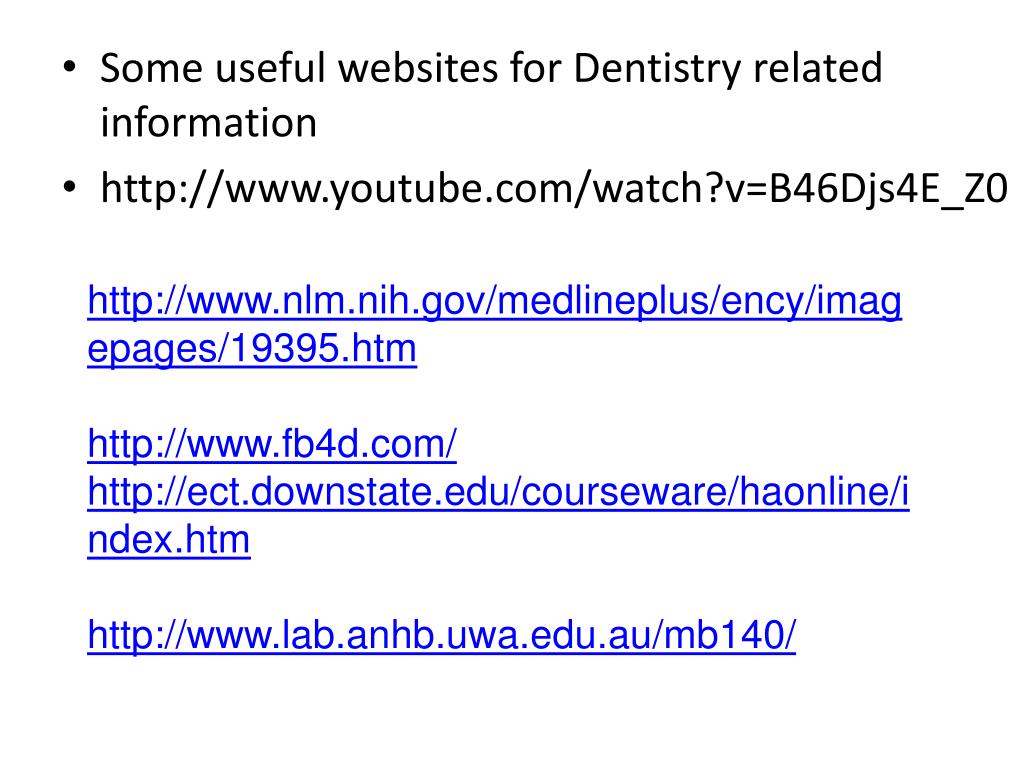Click the word Dentistry in heading
Viewport: 1024px width, 768px height.
coord(657,69)
